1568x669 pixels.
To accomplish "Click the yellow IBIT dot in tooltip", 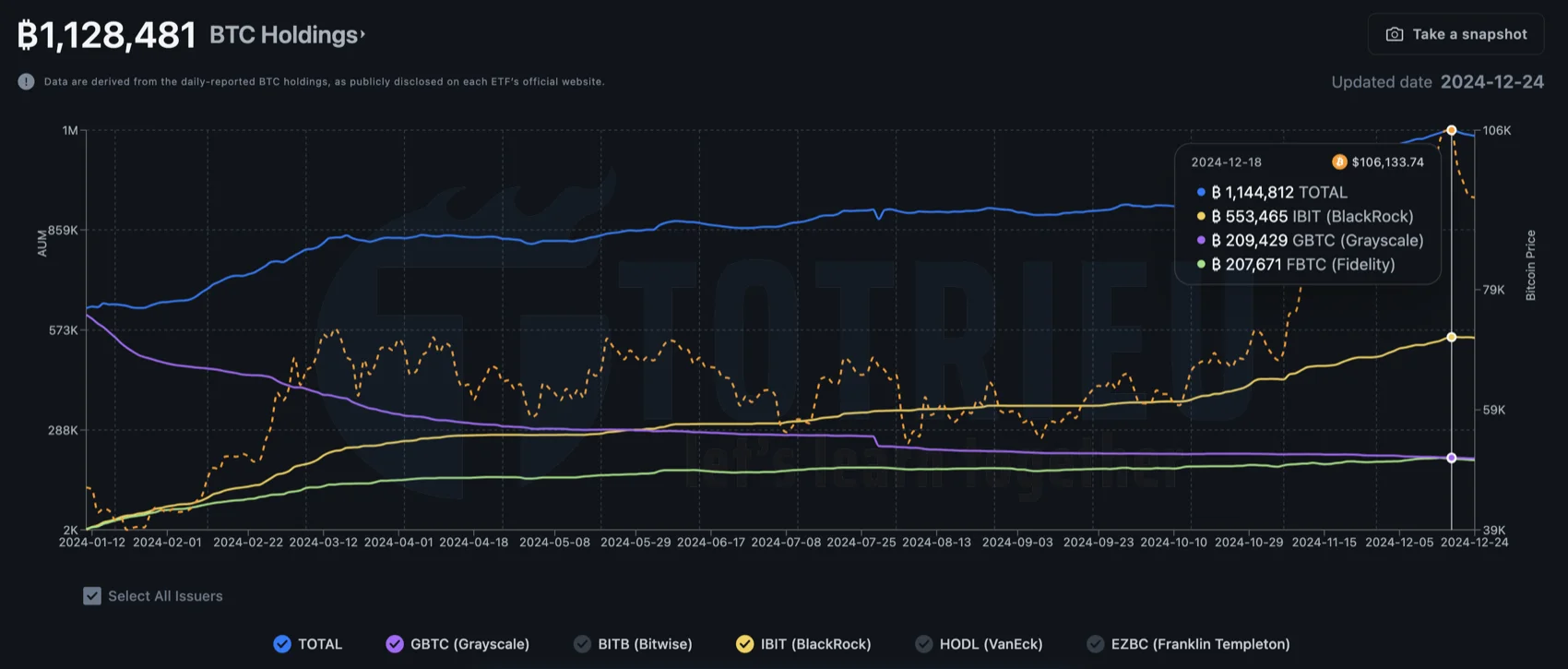I will pyautogui.click(x=1201, y=216).
